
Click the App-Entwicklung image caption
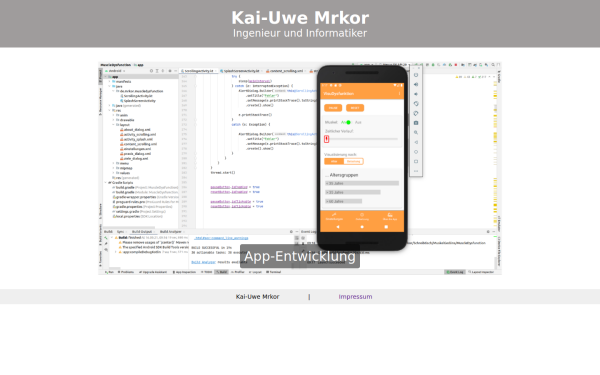point(300,256)
